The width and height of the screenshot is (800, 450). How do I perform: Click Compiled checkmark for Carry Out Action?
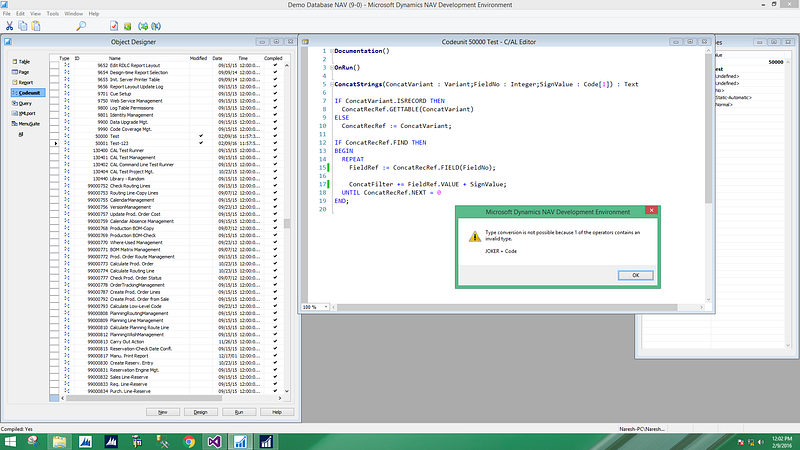tap(276, 341)
